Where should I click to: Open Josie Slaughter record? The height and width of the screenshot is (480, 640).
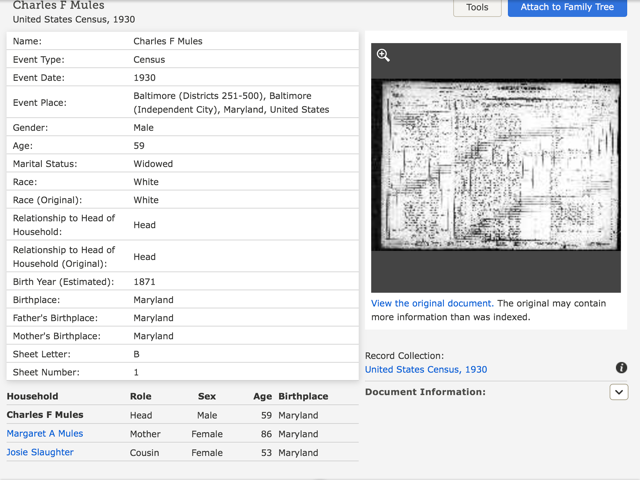click(x=40, y=452)
